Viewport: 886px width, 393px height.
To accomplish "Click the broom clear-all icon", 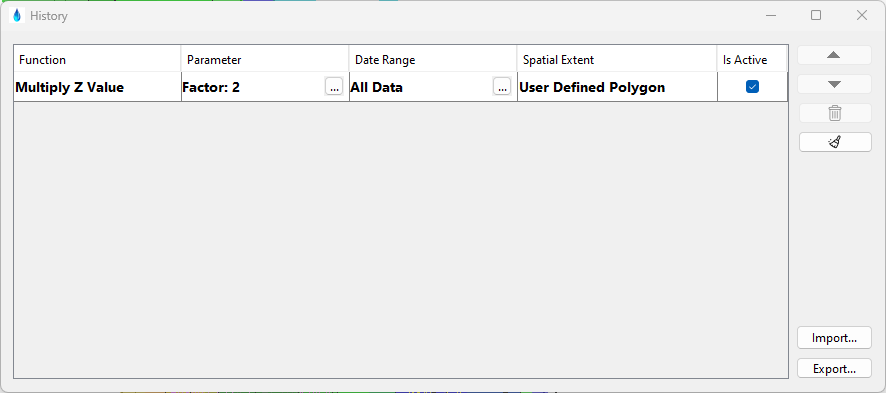I will (835, 142).
